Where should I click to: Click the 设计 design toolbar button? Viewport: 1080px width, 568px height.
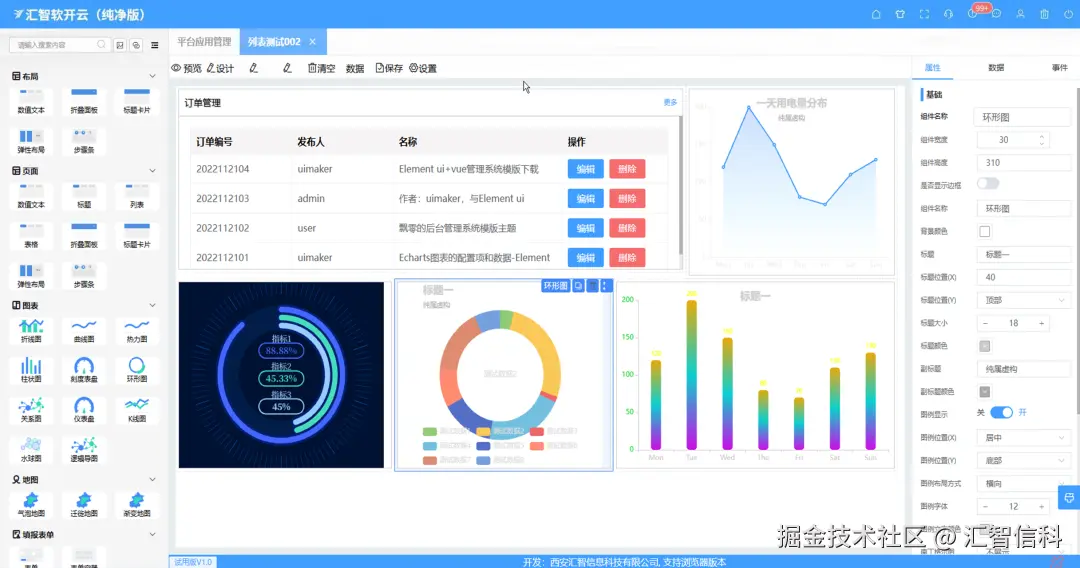tap(220, 68)
